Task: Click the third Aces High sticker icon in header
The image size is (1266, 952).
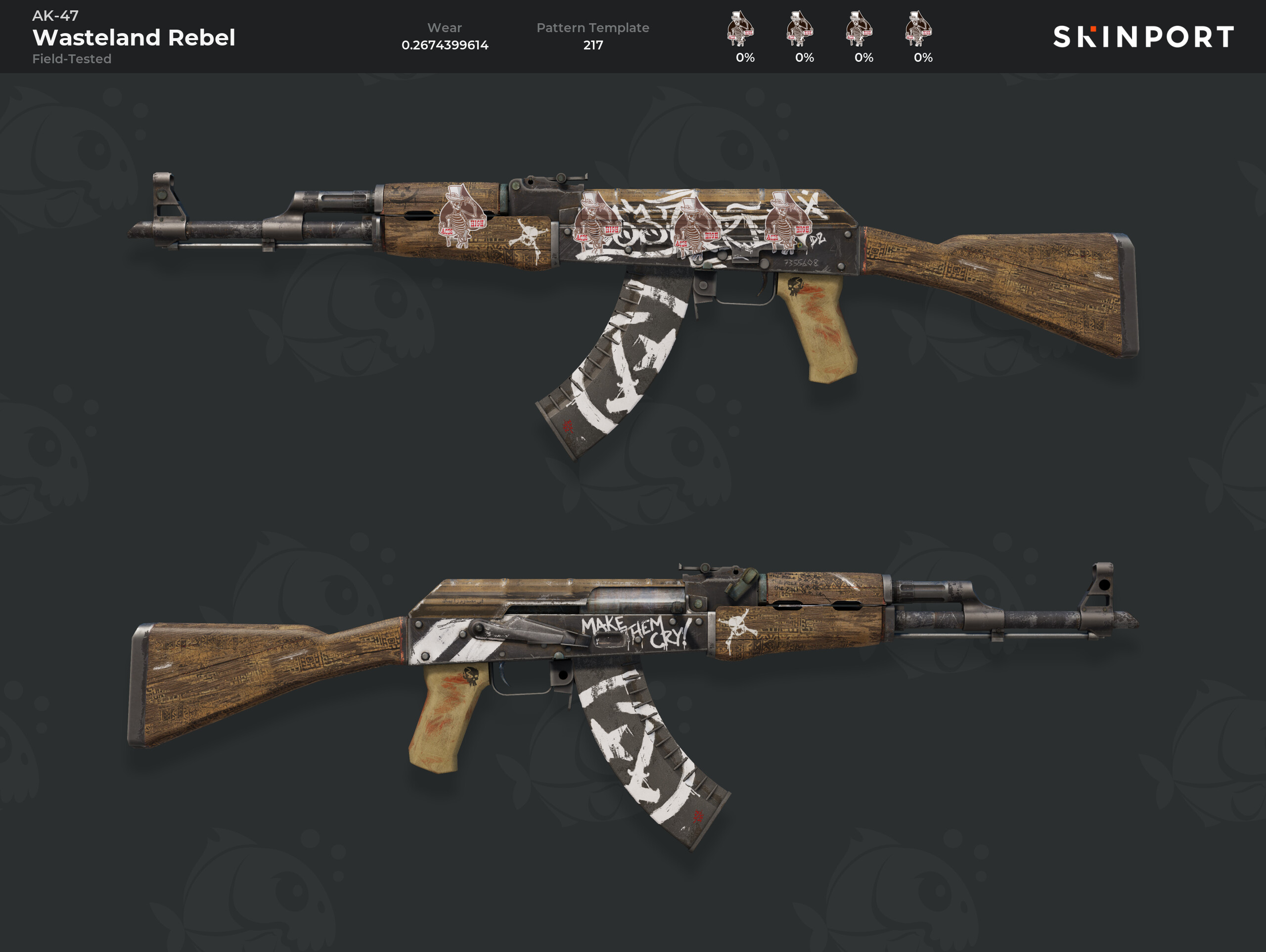Action: tap(859, 29)
